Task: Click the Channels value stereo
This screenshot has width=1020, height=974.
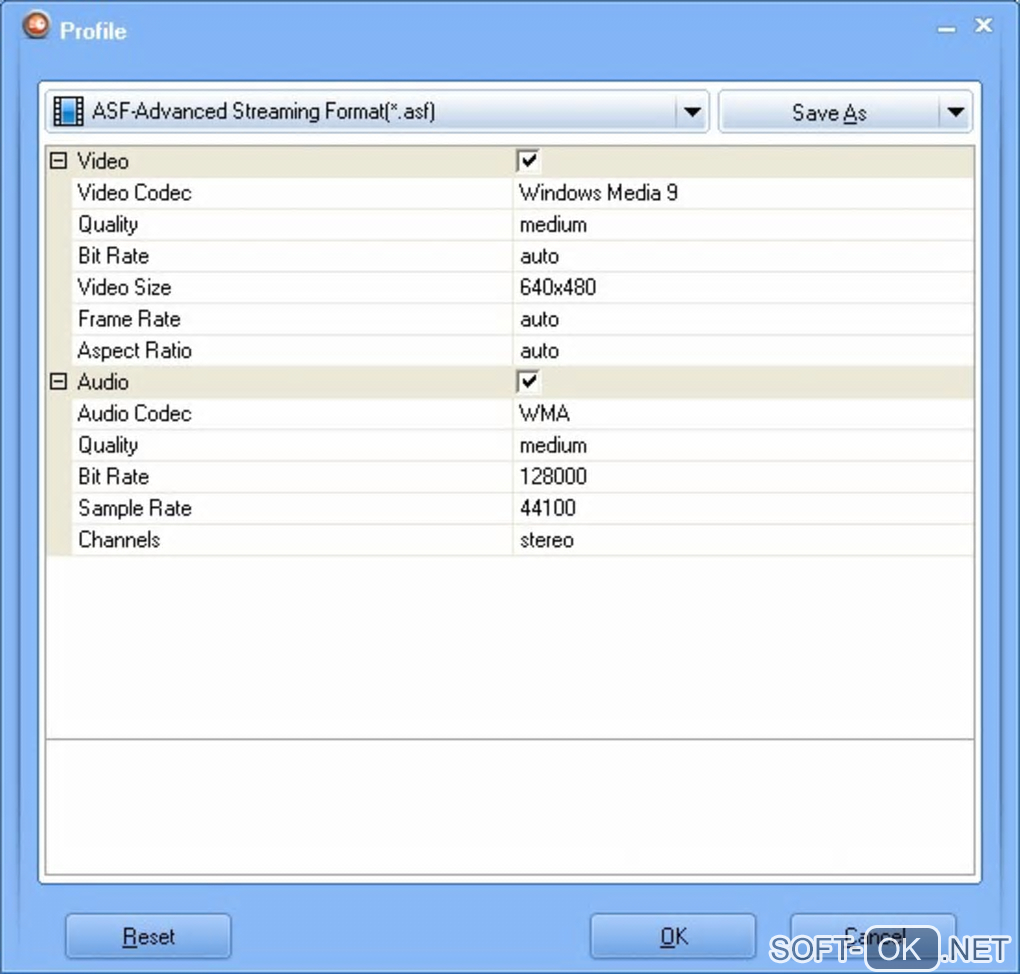Action: click(546, 540)
